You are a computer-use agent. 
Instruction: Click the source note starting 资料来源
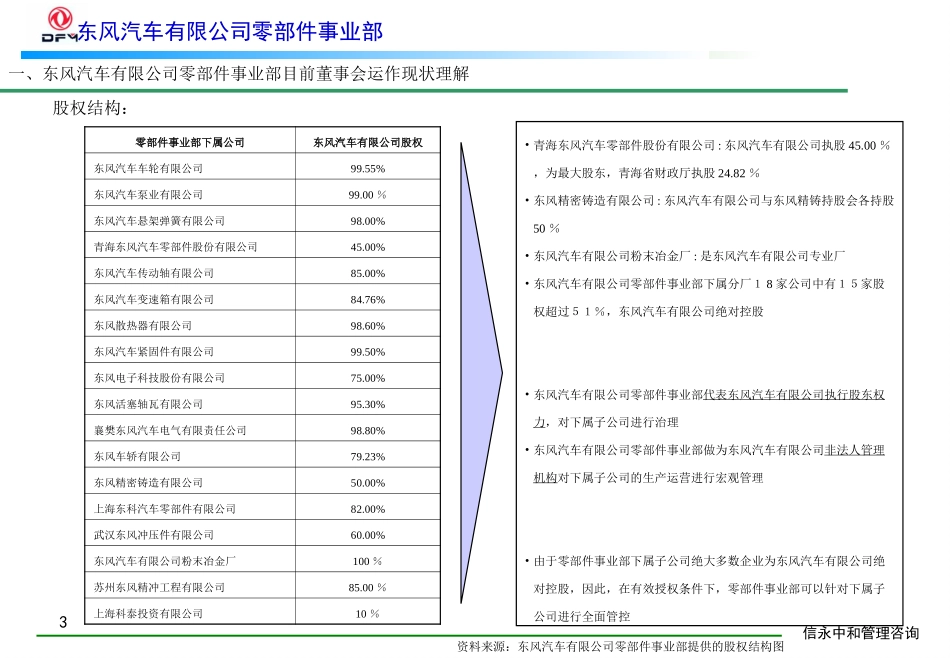621,646
